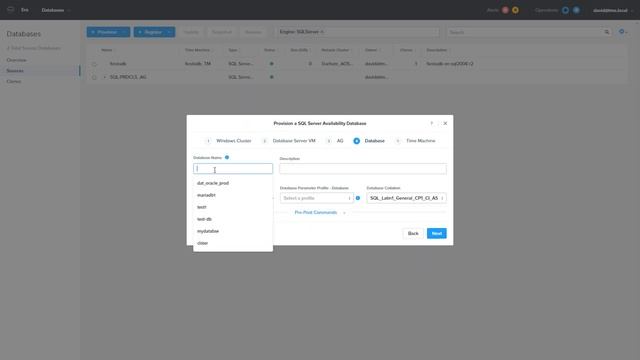640x360 pixels.
Task: Expand the Pre-Post Commands section
Action: coord(320,213)
